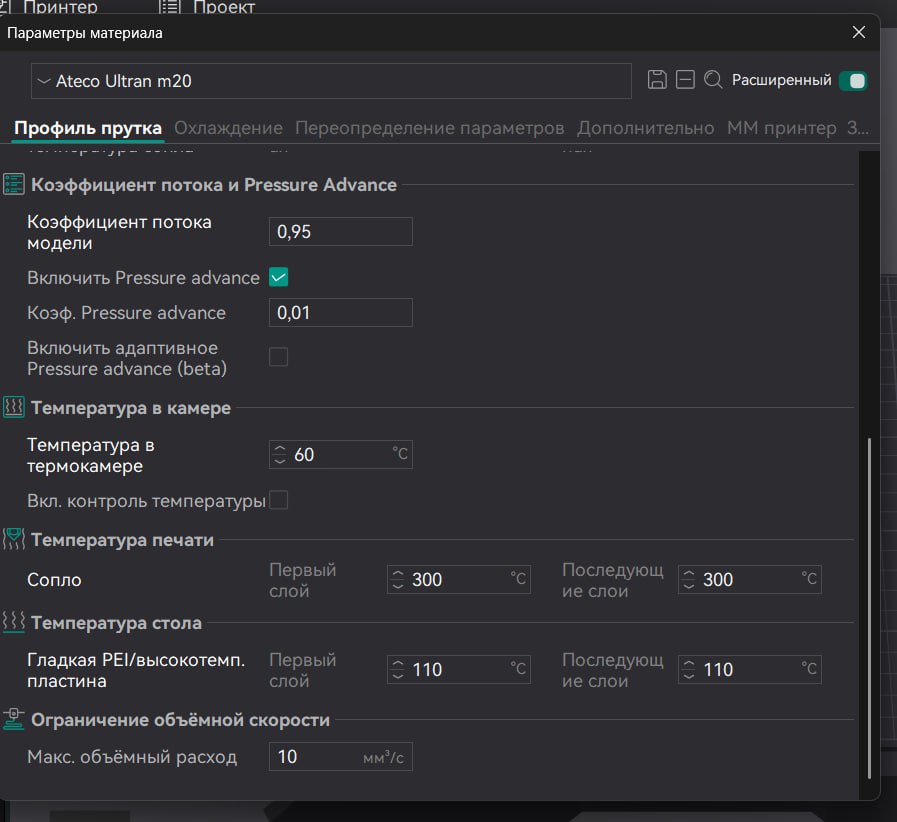Click the nozzle first layer temperature stepper arrows
Screen dimensions: 897x822
398,580
